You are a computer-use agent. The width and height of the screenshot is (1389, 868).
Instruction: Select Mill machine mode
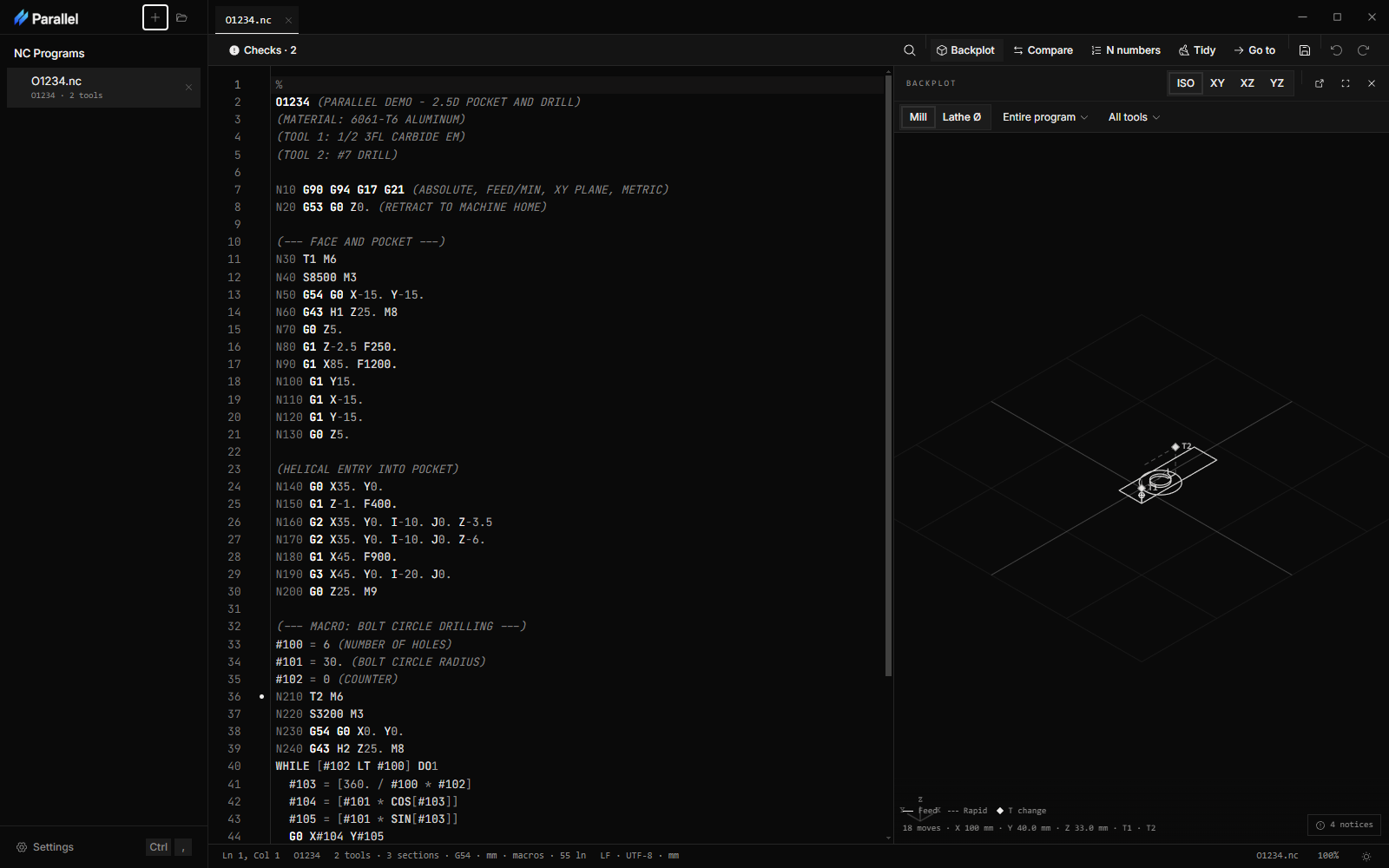click(x=918, y=117)
